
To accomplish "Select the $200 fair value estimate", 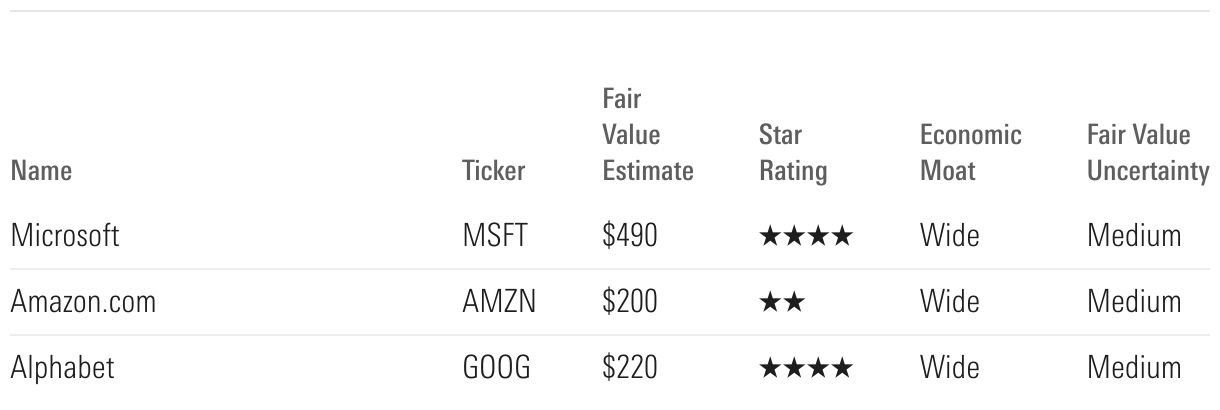I will click(630, 302).
